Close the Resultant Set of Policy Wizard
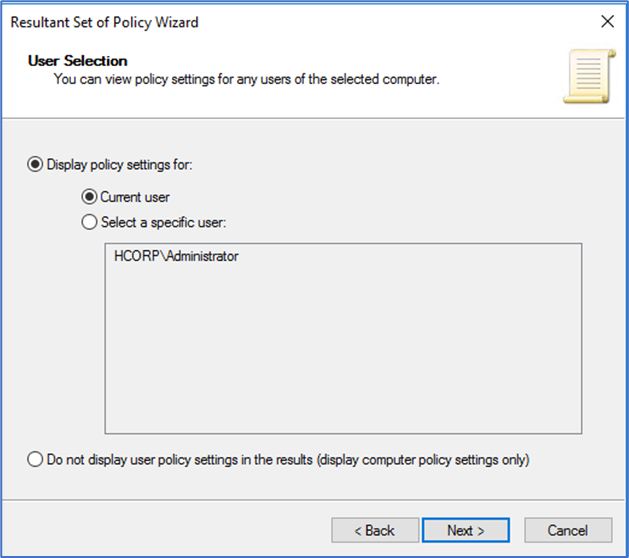This screenshot has height=558, width=629. click(x=606, y=20)
